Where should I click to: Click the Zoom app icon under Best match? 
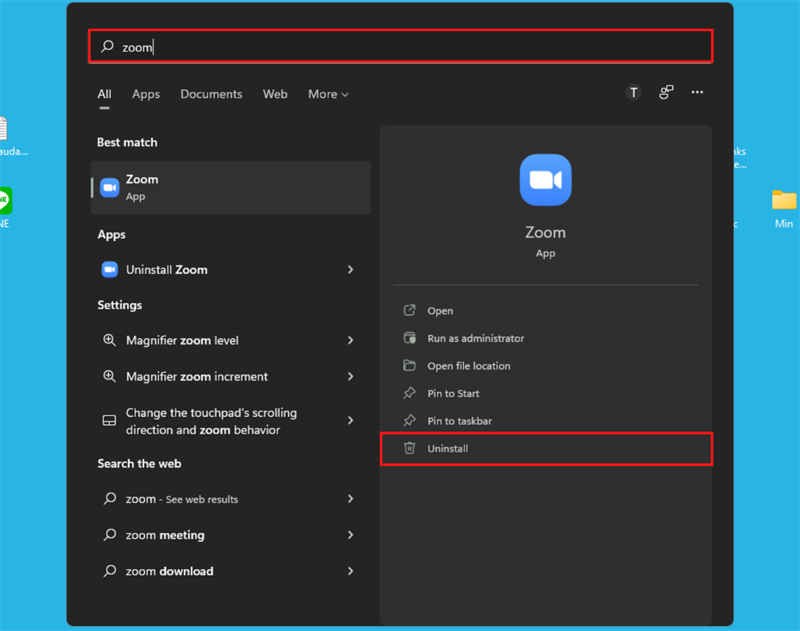click(110, 188)
